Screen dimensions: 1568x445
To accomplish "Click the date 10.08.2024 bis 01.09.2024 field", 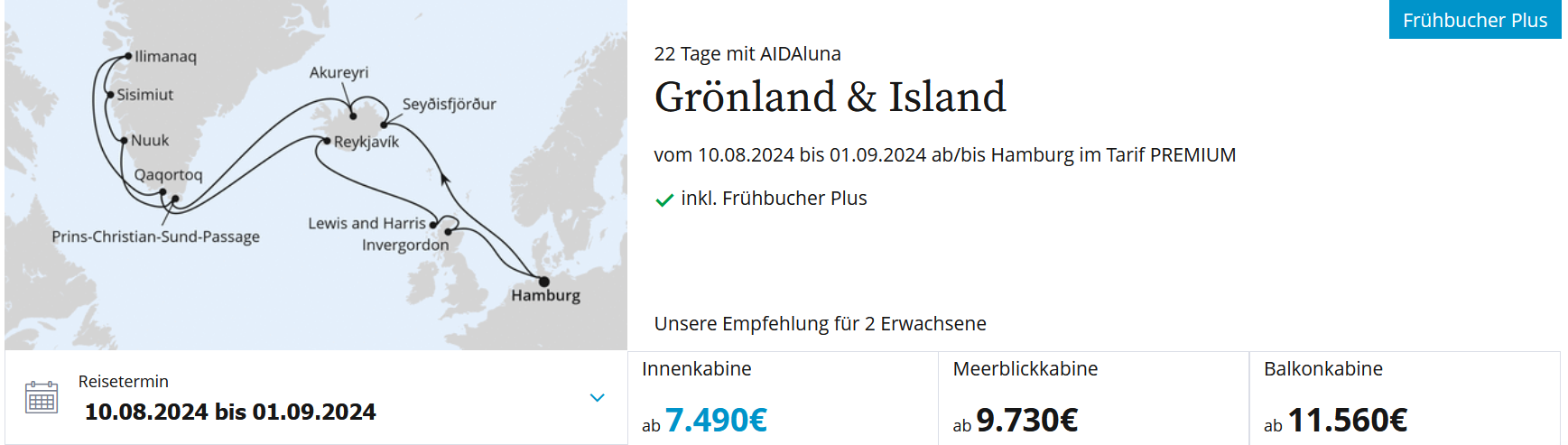I will 230,413.
